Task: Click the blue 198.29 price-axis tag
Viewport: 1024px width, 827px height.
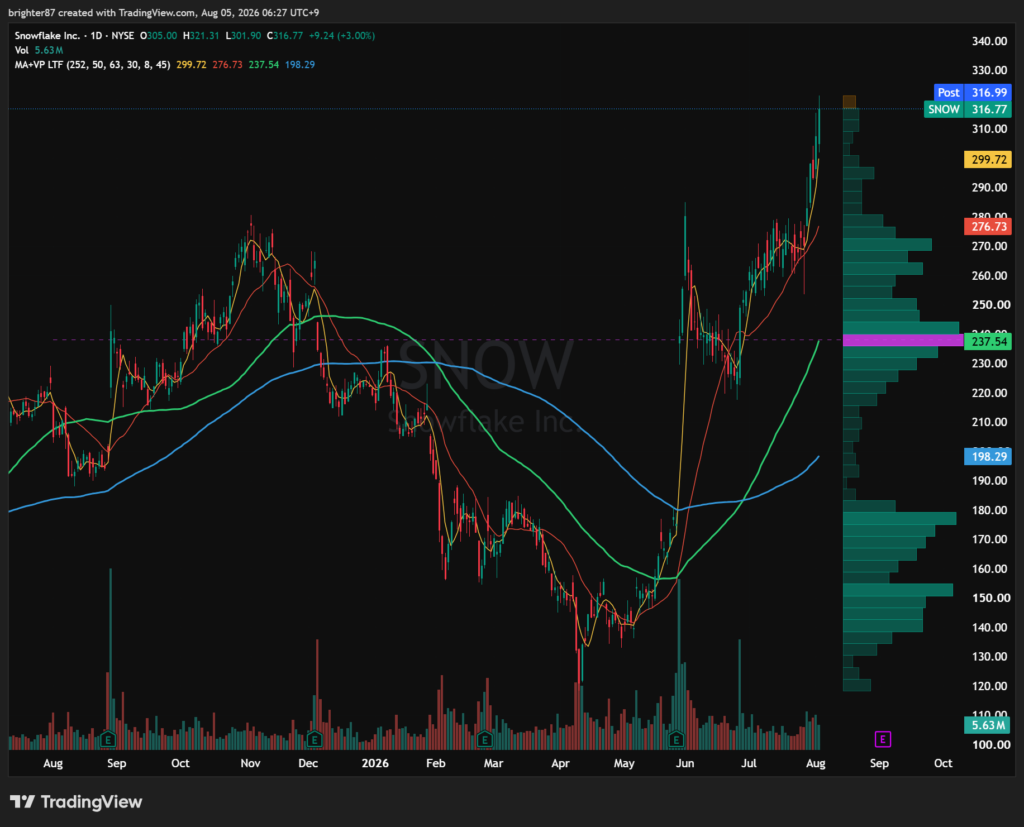Action: 988,457
